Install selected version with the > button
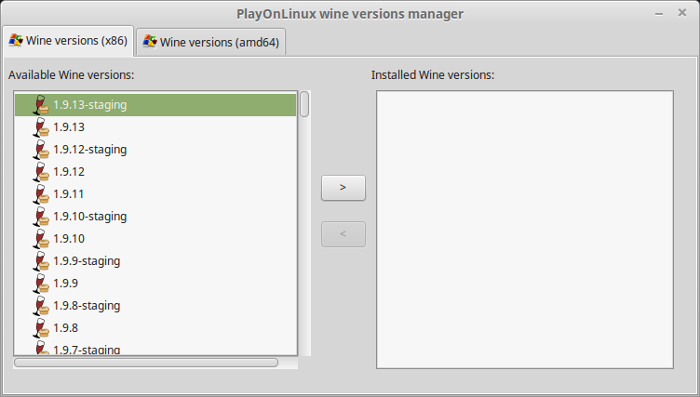 click(343, 188)
